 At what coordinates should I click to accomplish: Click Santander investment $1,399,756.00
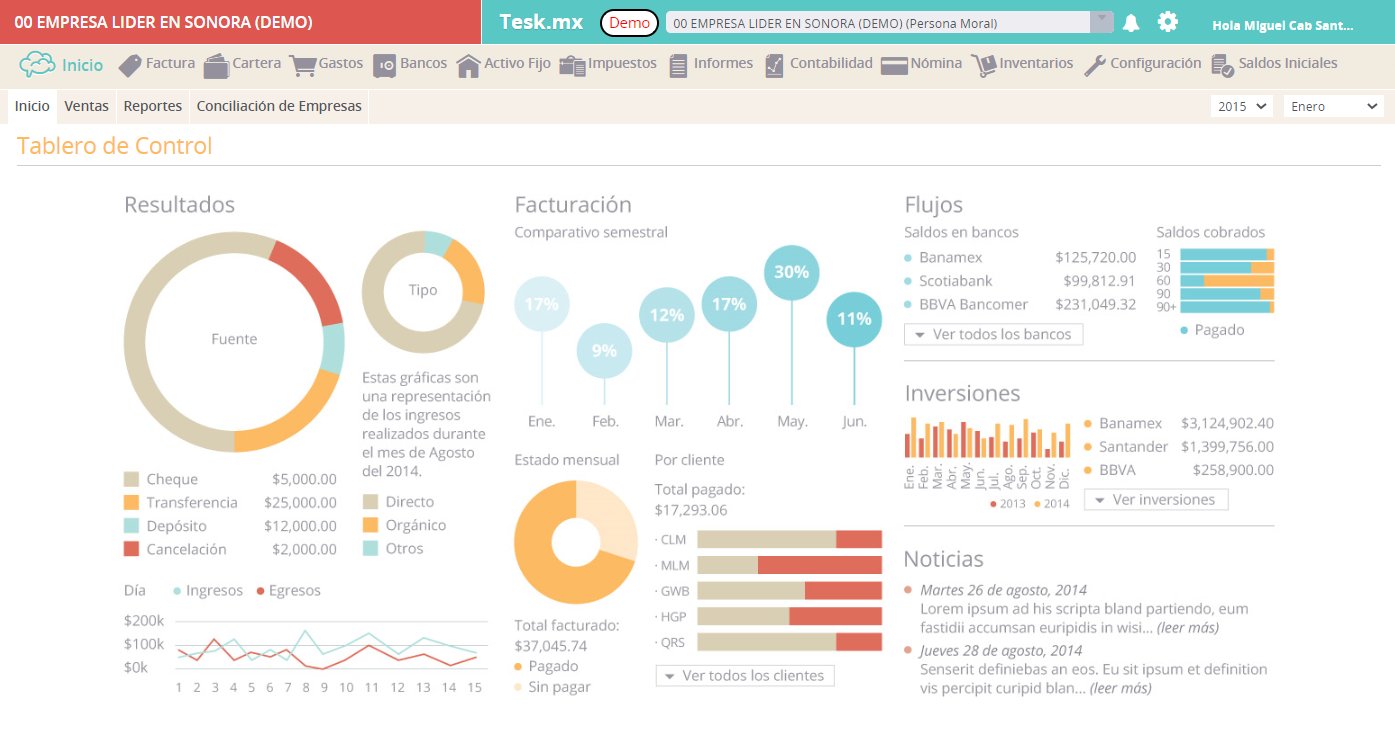(x=1227, y=446)
